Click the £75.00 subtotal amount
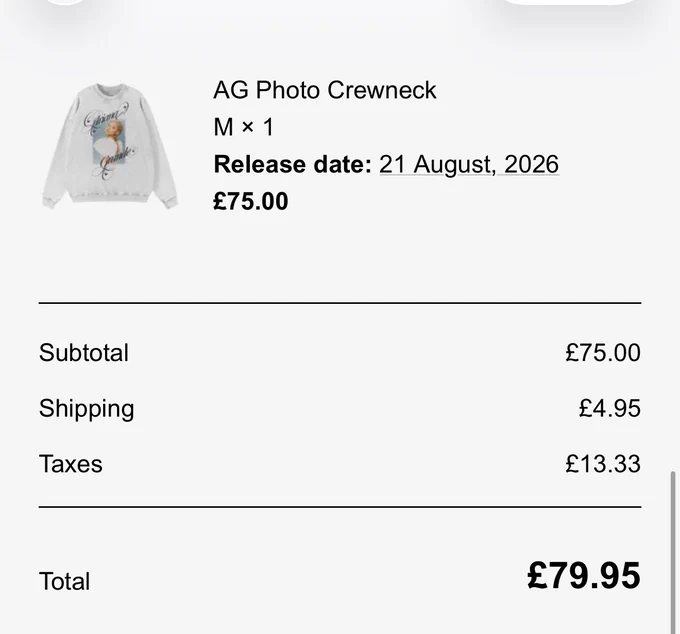This screenshot has height=634, width=680. 603,353
